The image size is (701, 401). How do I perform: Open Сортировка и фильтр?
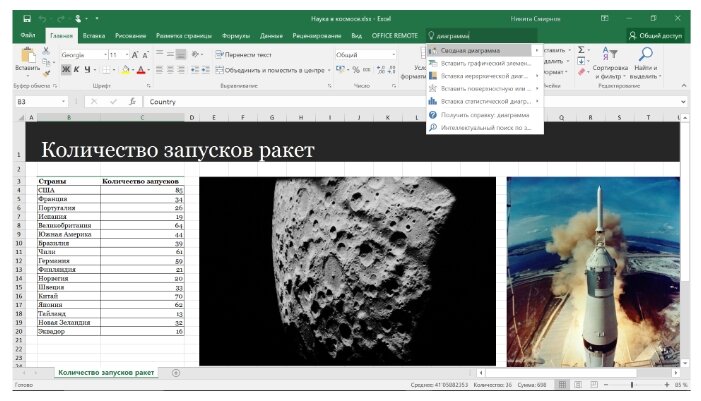tap(610, 63)
